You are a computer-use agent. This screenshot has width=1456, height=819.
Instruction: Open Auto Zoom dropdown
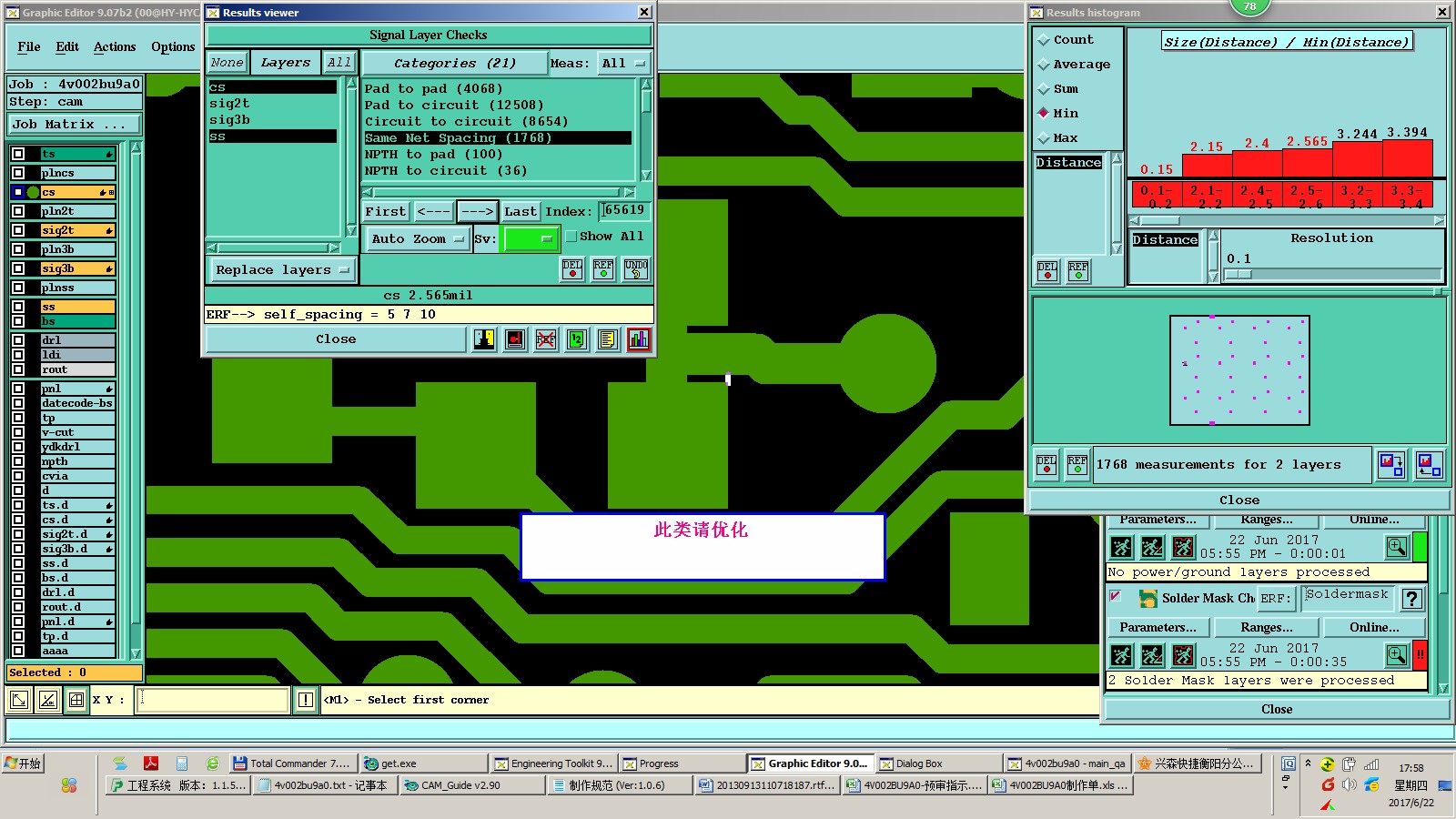418,238
